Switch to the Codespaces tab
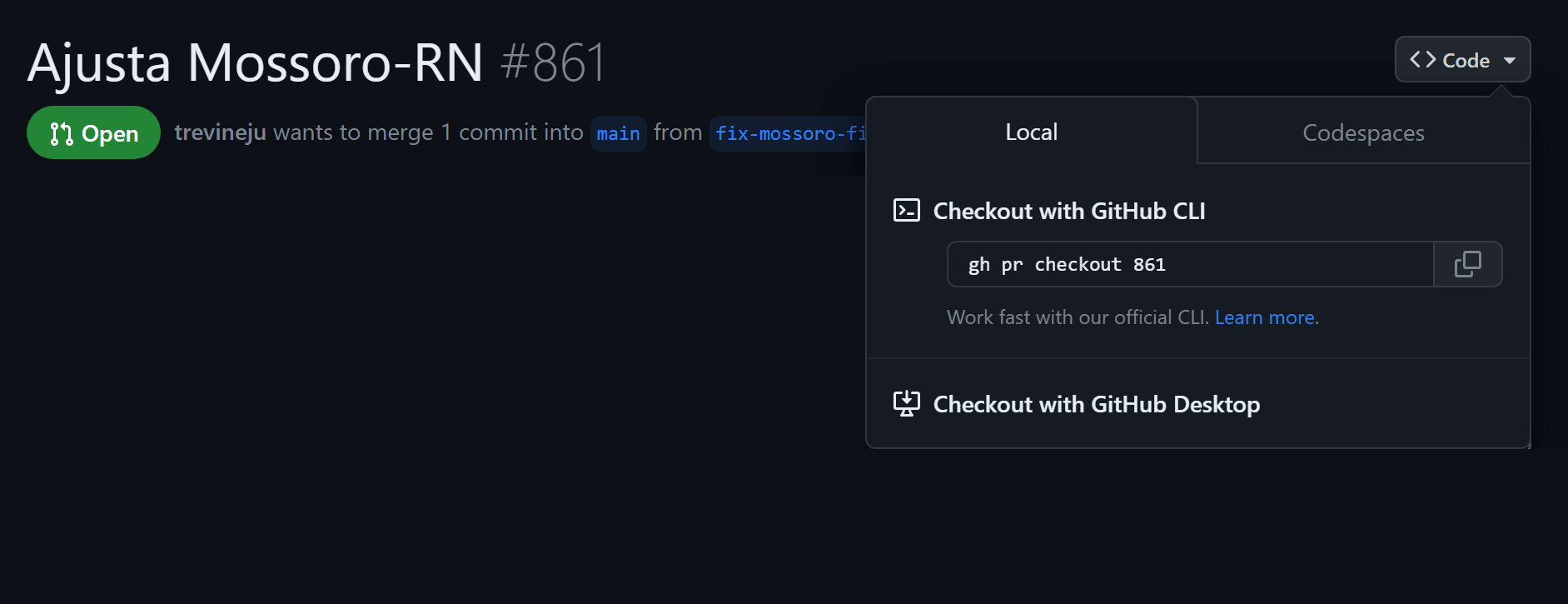1568x604 pixels. click(x=1363, y=132)
